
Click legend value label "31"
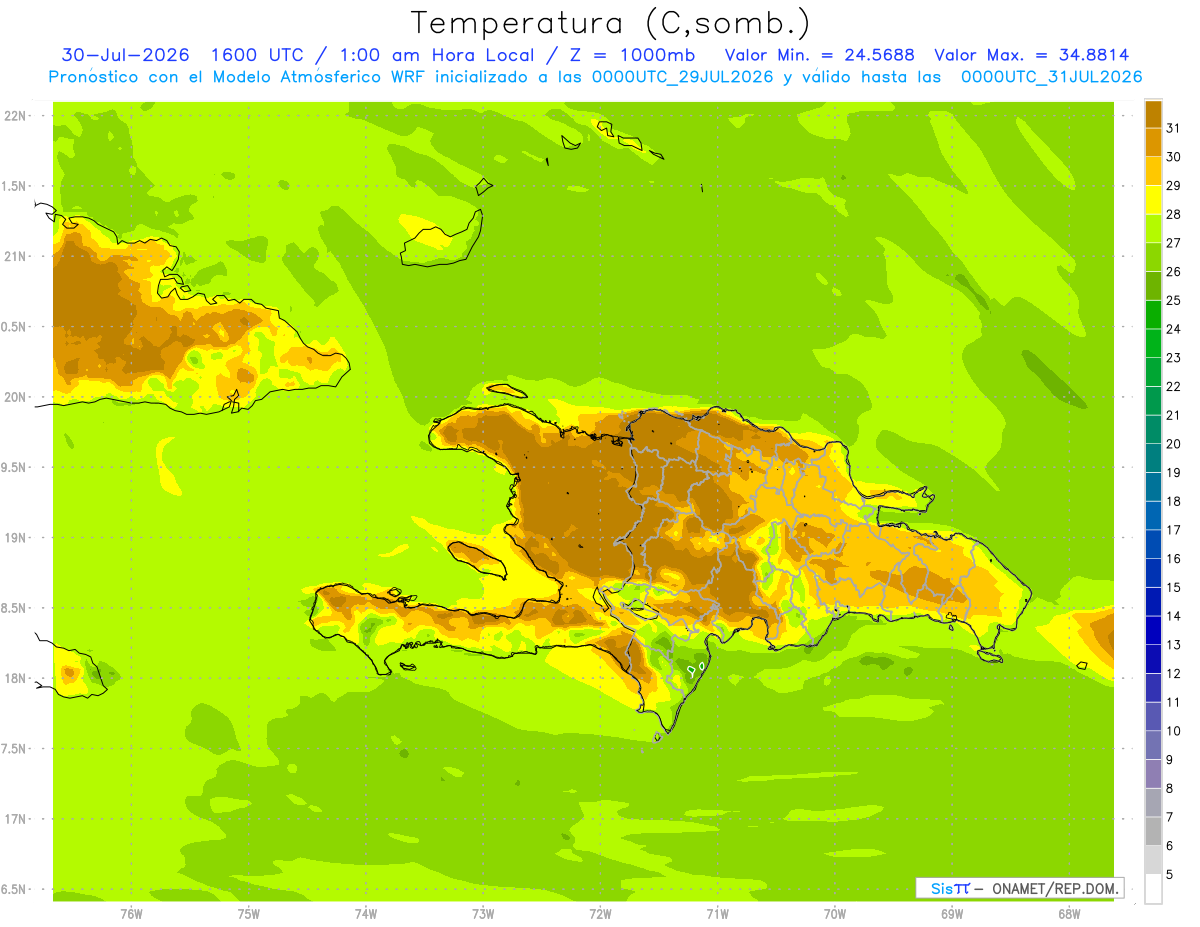(1173, 128)
